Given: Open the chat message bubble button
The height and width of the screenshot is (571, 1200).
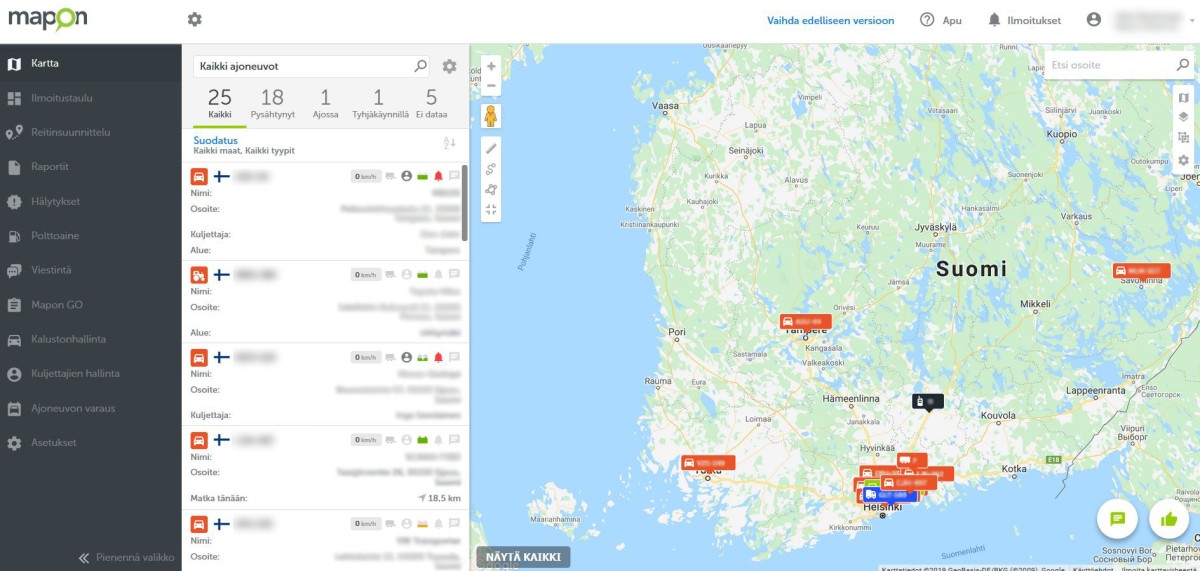Looking at the screenshot, I should tap(1117, 518).
